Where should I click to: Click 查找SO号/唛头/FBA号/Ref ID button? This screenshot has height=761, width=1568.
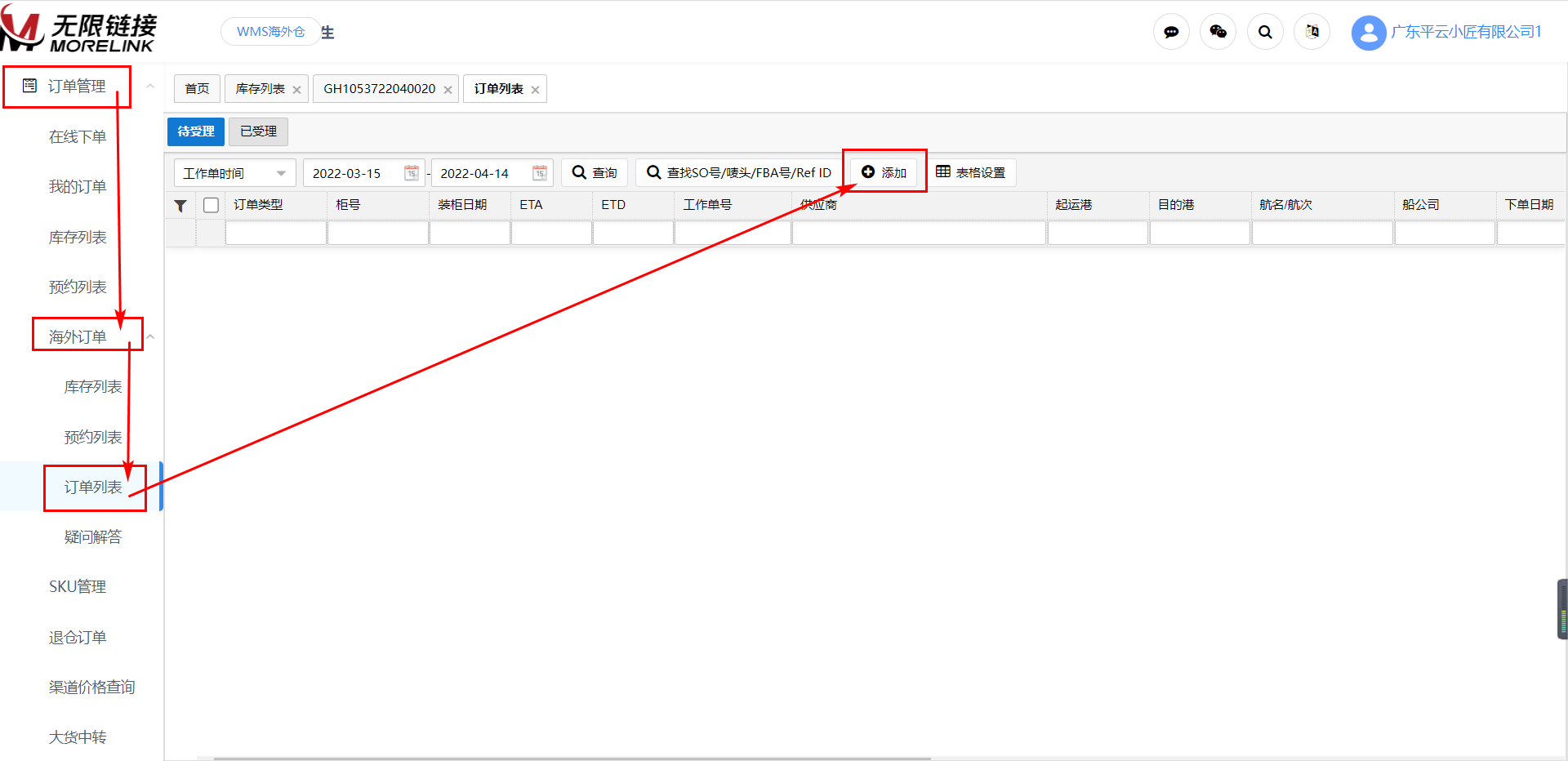[x=739, y=172]
